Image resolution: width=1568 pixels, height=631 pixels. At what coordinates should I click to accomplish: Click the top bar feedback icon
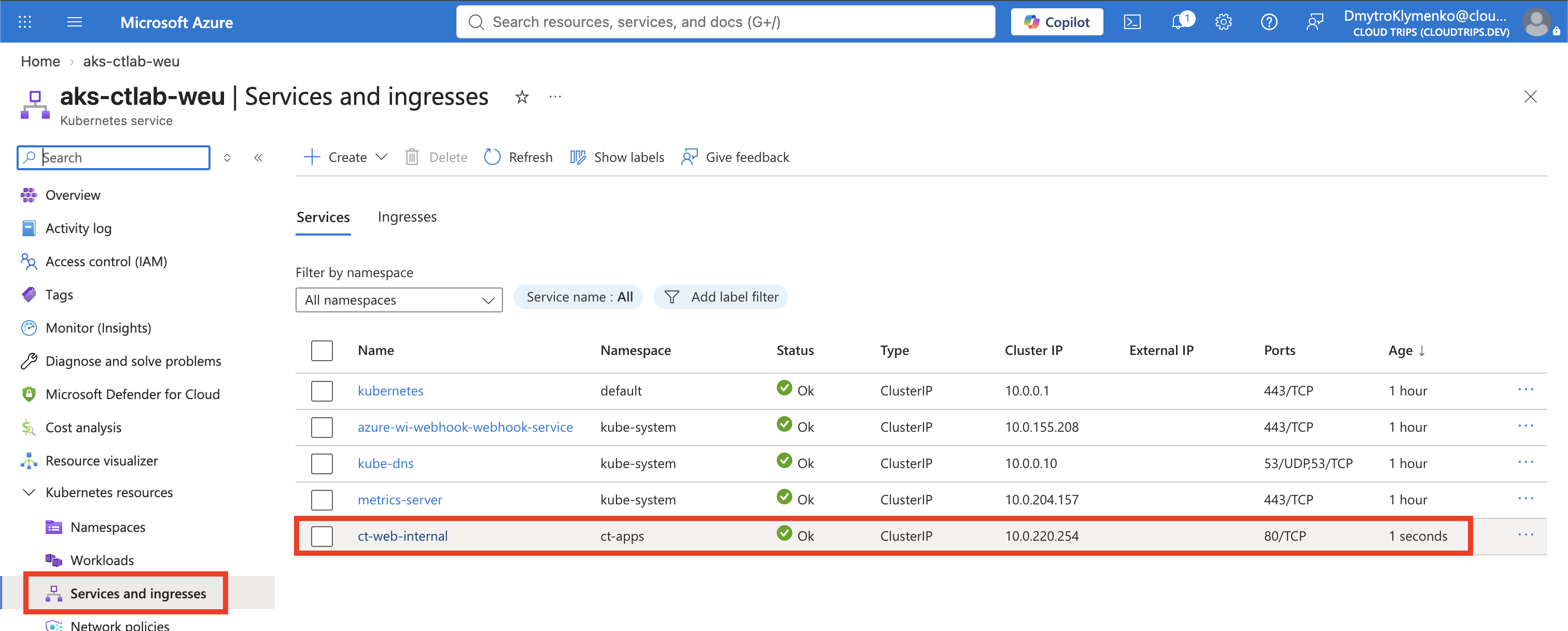pyautogui.click(x=1314, y=22)
